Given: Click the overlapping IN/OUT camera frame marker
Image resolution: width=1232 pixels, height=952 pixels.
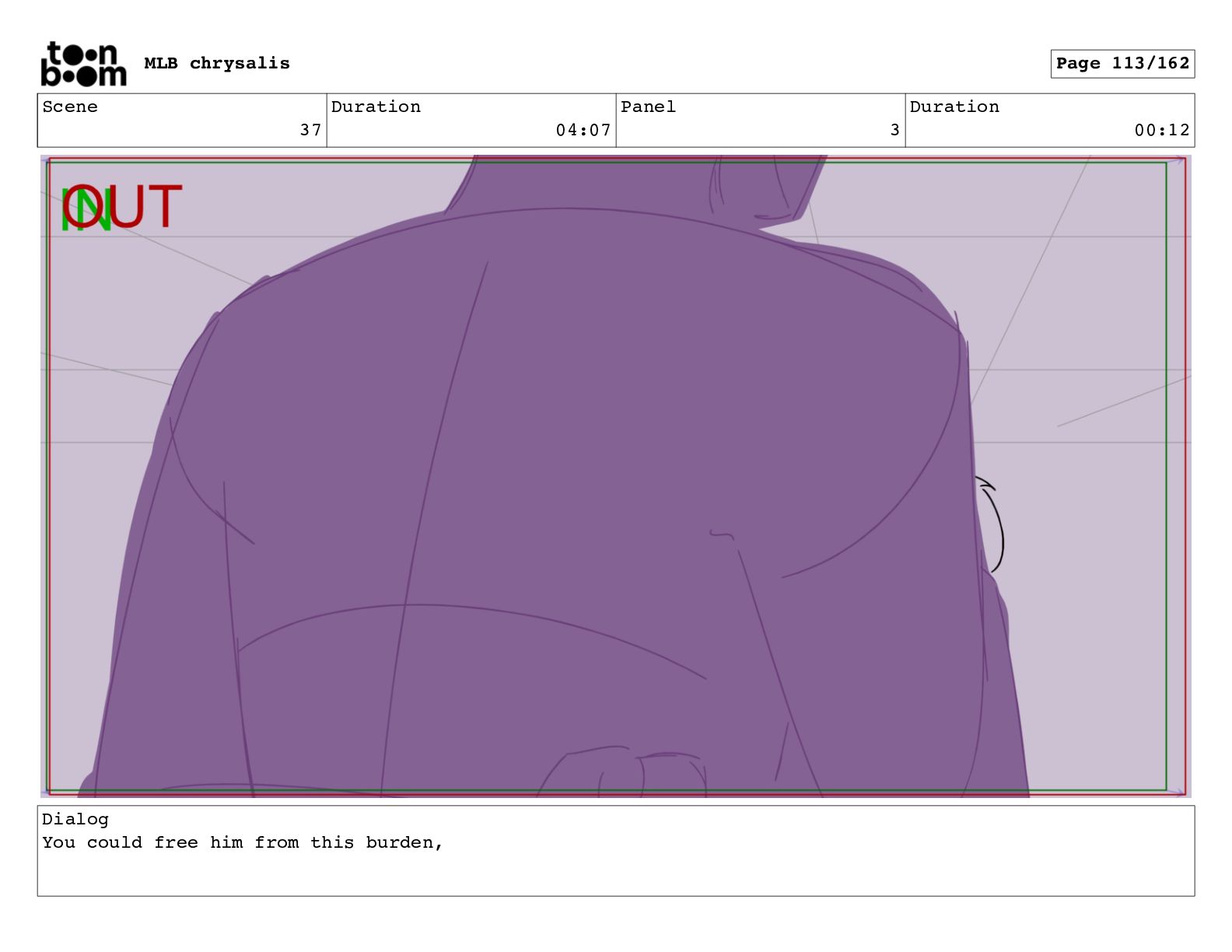Looking at the screenshot, I should 121,208.
